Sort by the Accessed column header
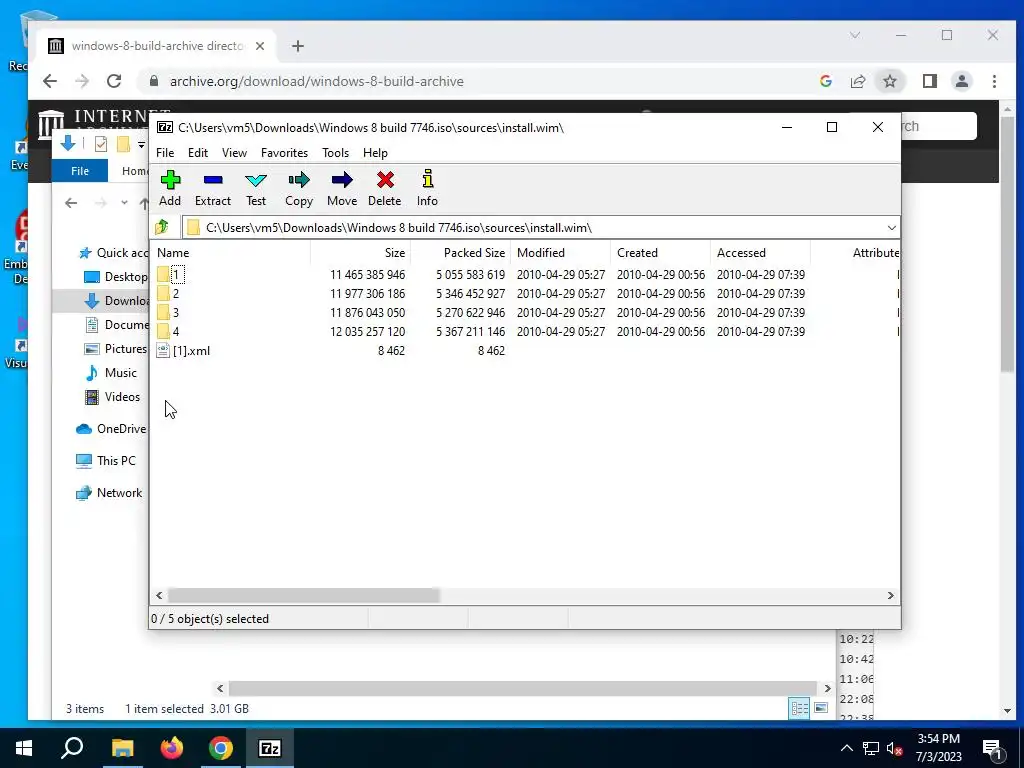Viewport: 1024px width, 768px height. [x=760, y=253]
